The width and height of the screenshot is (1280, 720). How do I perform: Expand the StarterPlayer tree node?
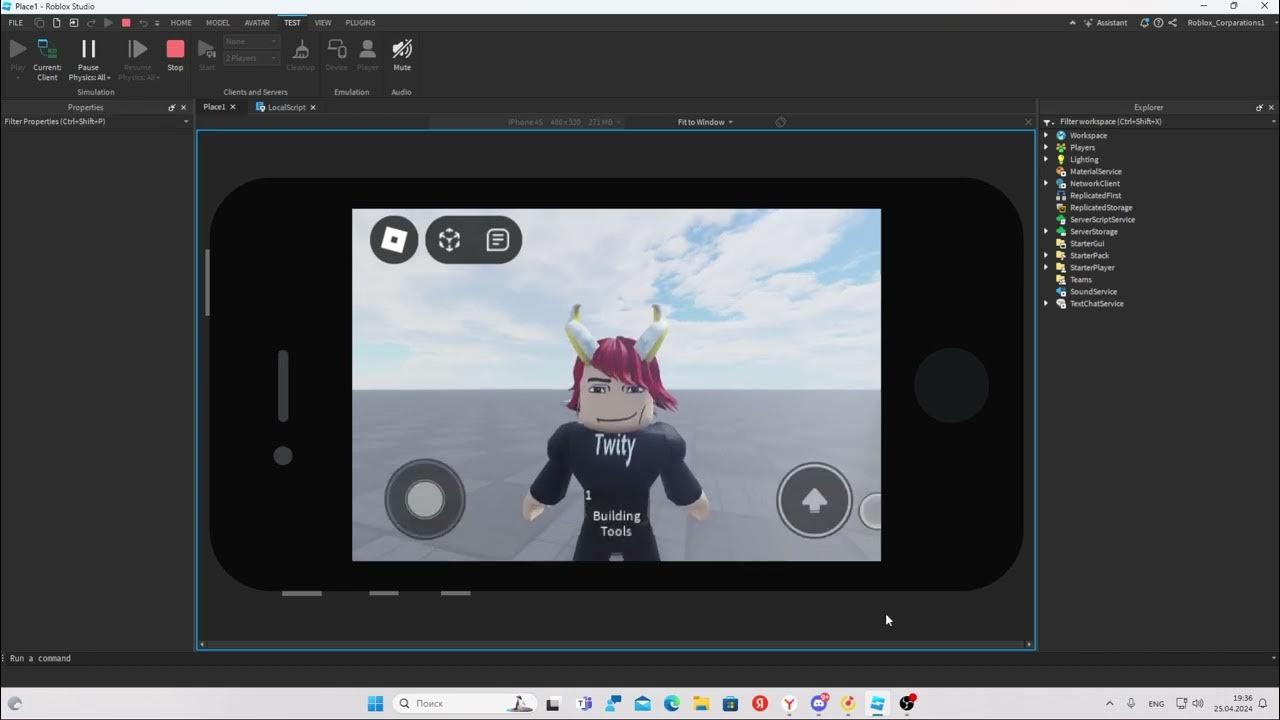1046,267
